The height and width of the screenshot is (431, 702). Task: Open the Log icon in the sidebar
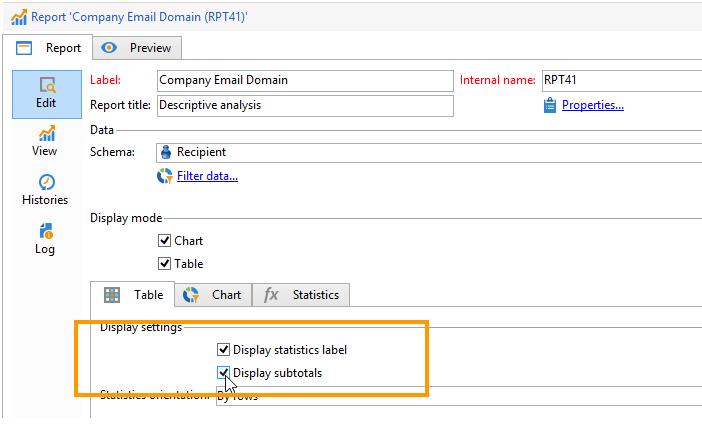[46, 232]
